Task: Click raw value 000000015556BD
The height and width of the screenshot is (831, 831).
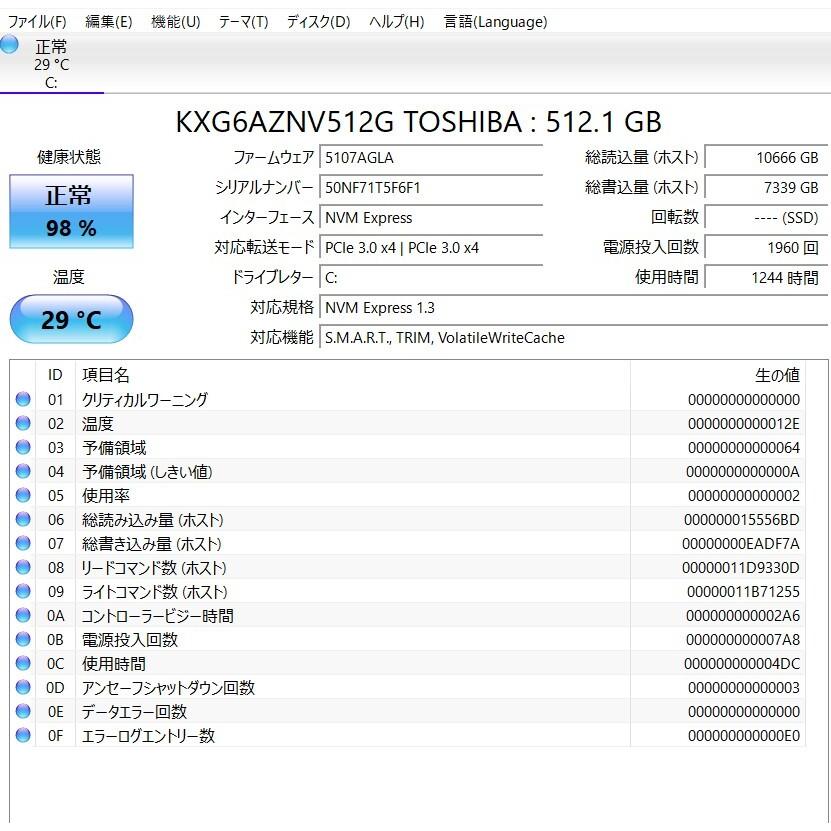Action: coord(741,520)
